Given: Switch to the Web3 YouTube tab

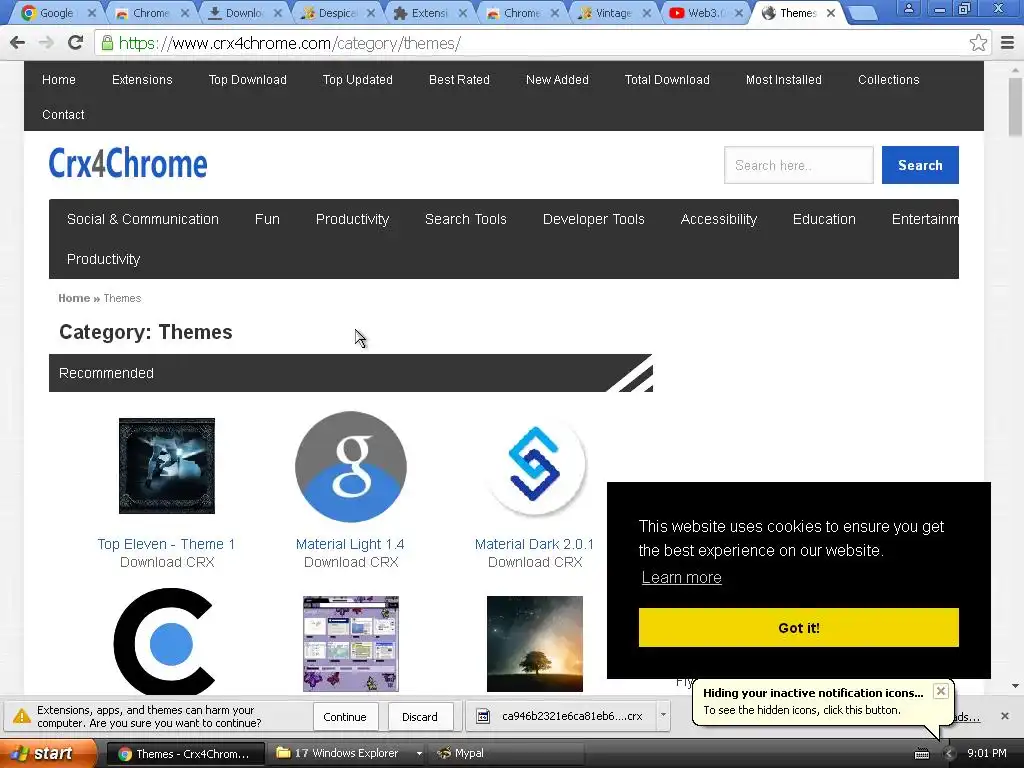Looking at the screenshot, I should pyautogui.click(x=705, y=13).
